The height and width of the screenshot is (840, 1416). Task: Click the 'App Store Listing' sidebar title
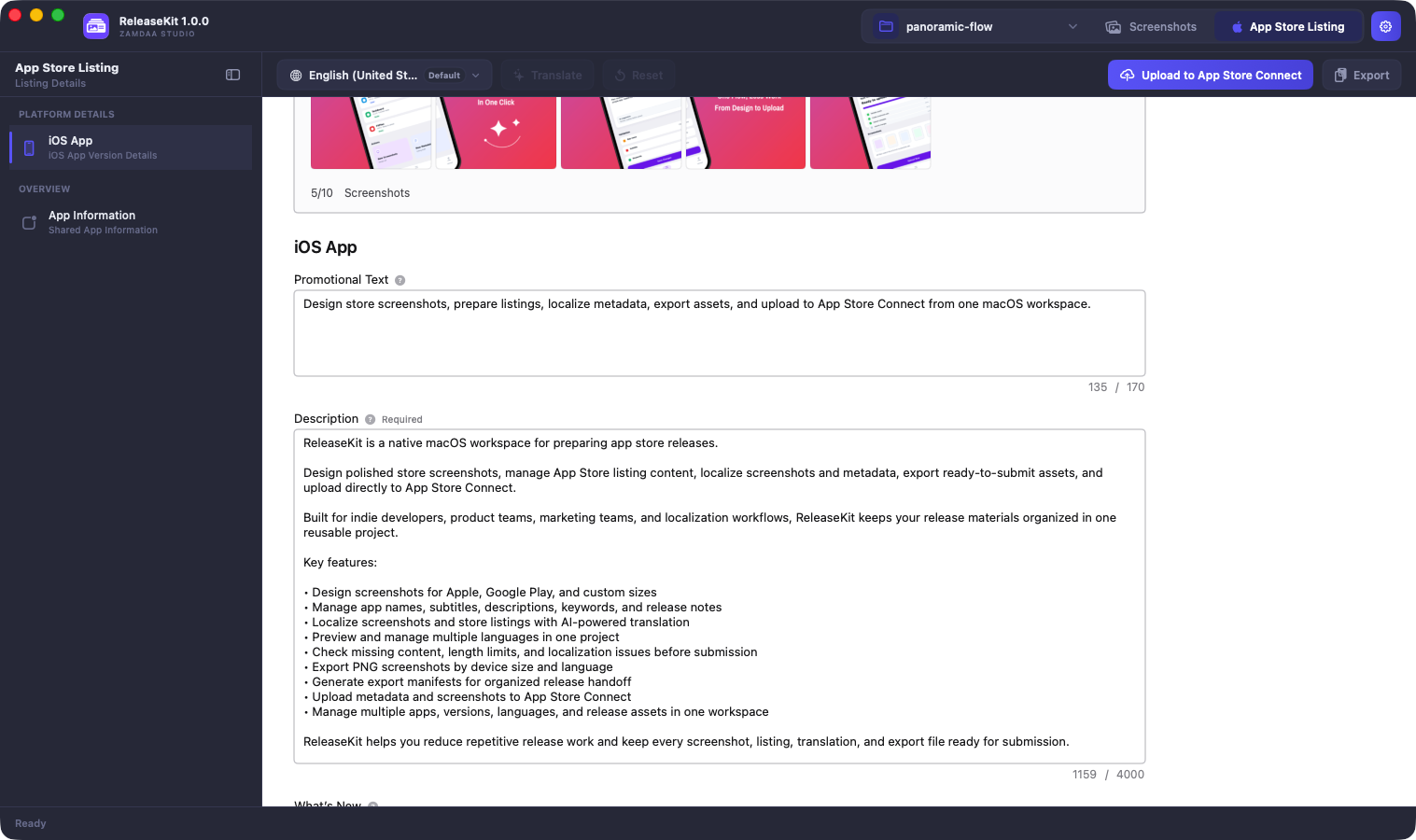pos(67,68)
